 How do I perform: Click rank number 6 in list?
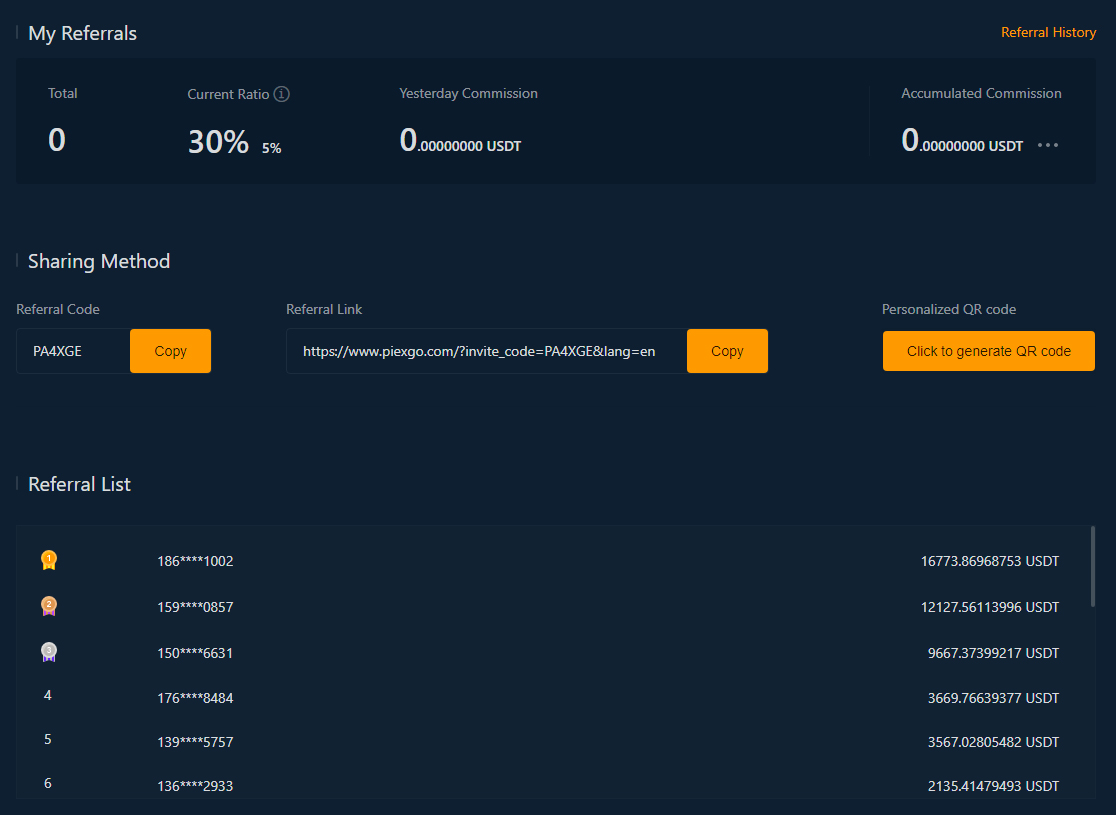point(48,784)
